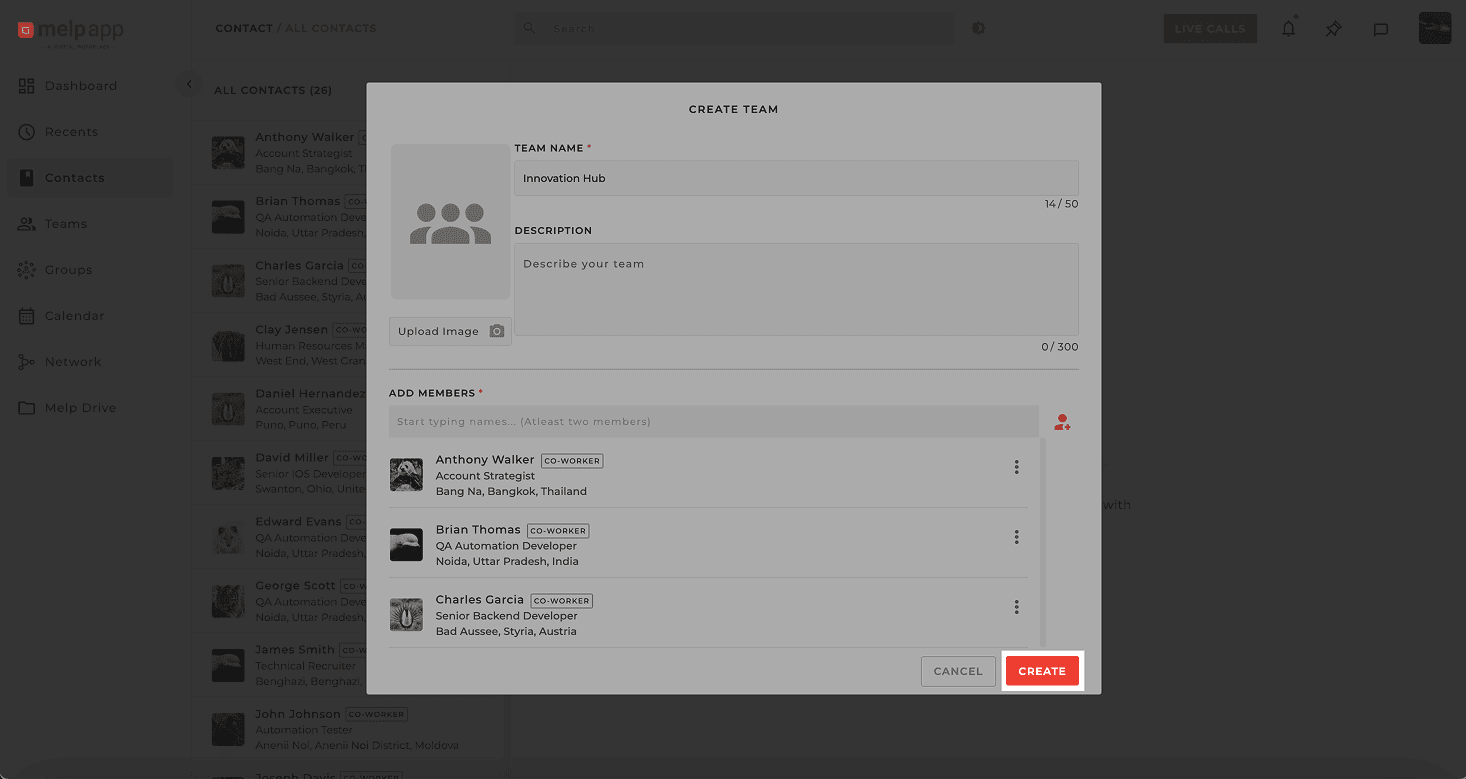Select Contacts in the sidebar navigation
The width and height of the screenshot is (1466, 779).
tap(73, 177)
